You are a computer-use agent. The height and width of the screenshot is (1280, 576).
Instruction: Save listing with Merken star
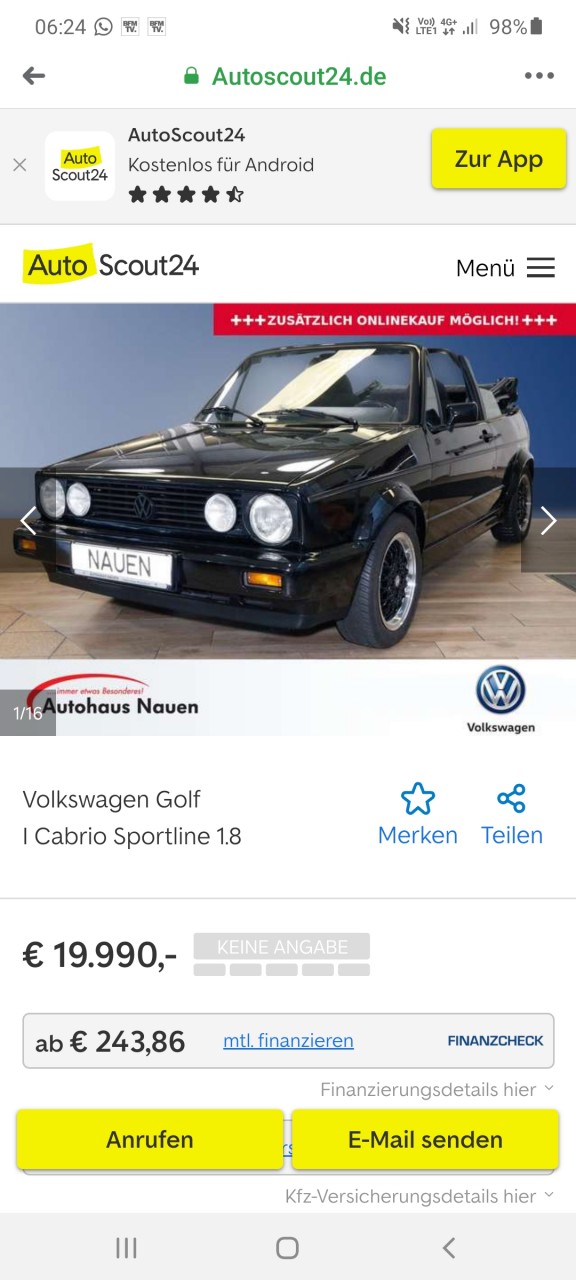pyautogui.click(x=418, y=815)
